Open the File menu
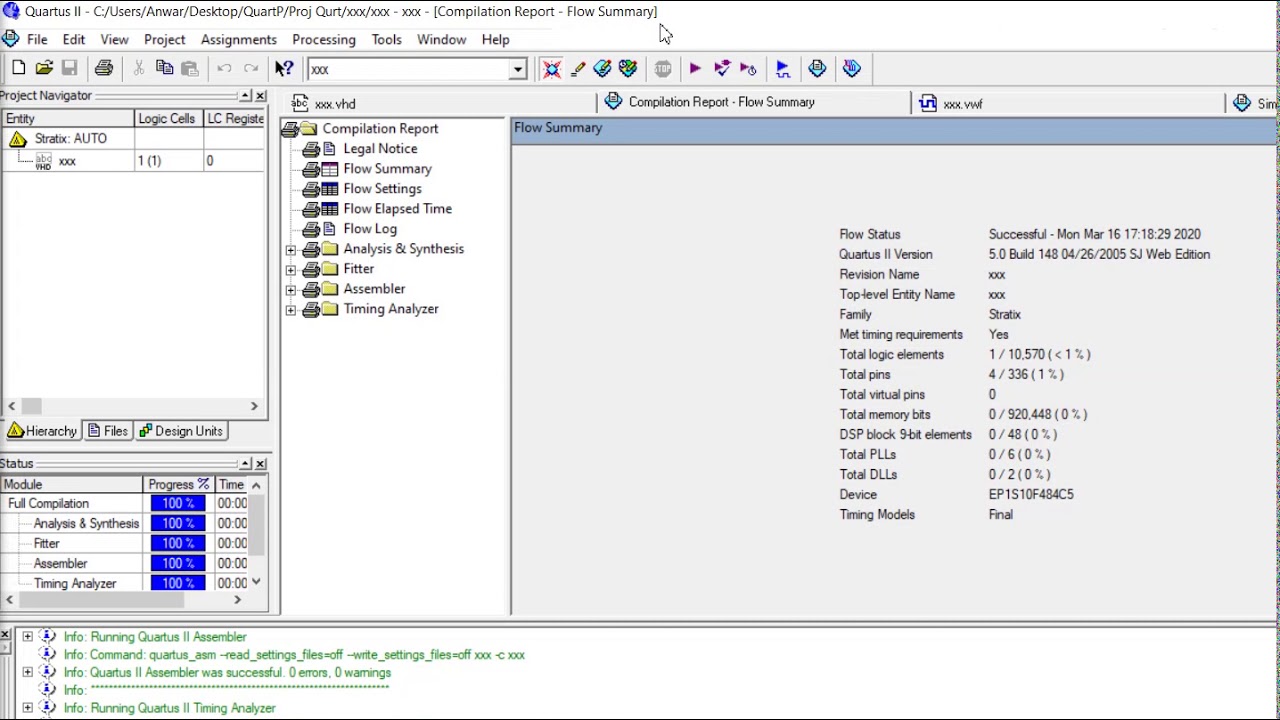This screenshot has width=1280, height=720. pyautogui.click(x=37, y=39)
